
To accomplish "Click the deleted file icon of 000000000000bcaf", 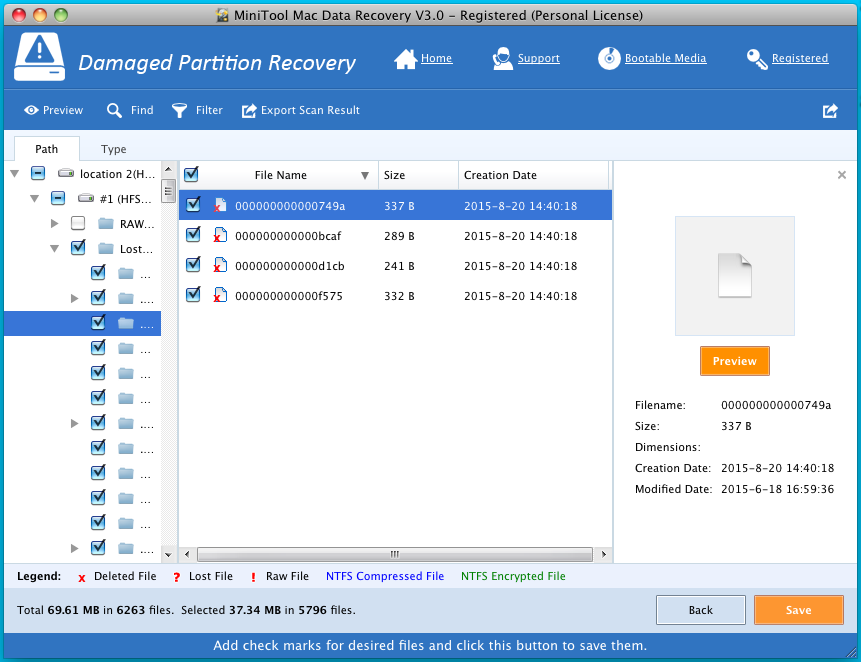I will (220, 235).
